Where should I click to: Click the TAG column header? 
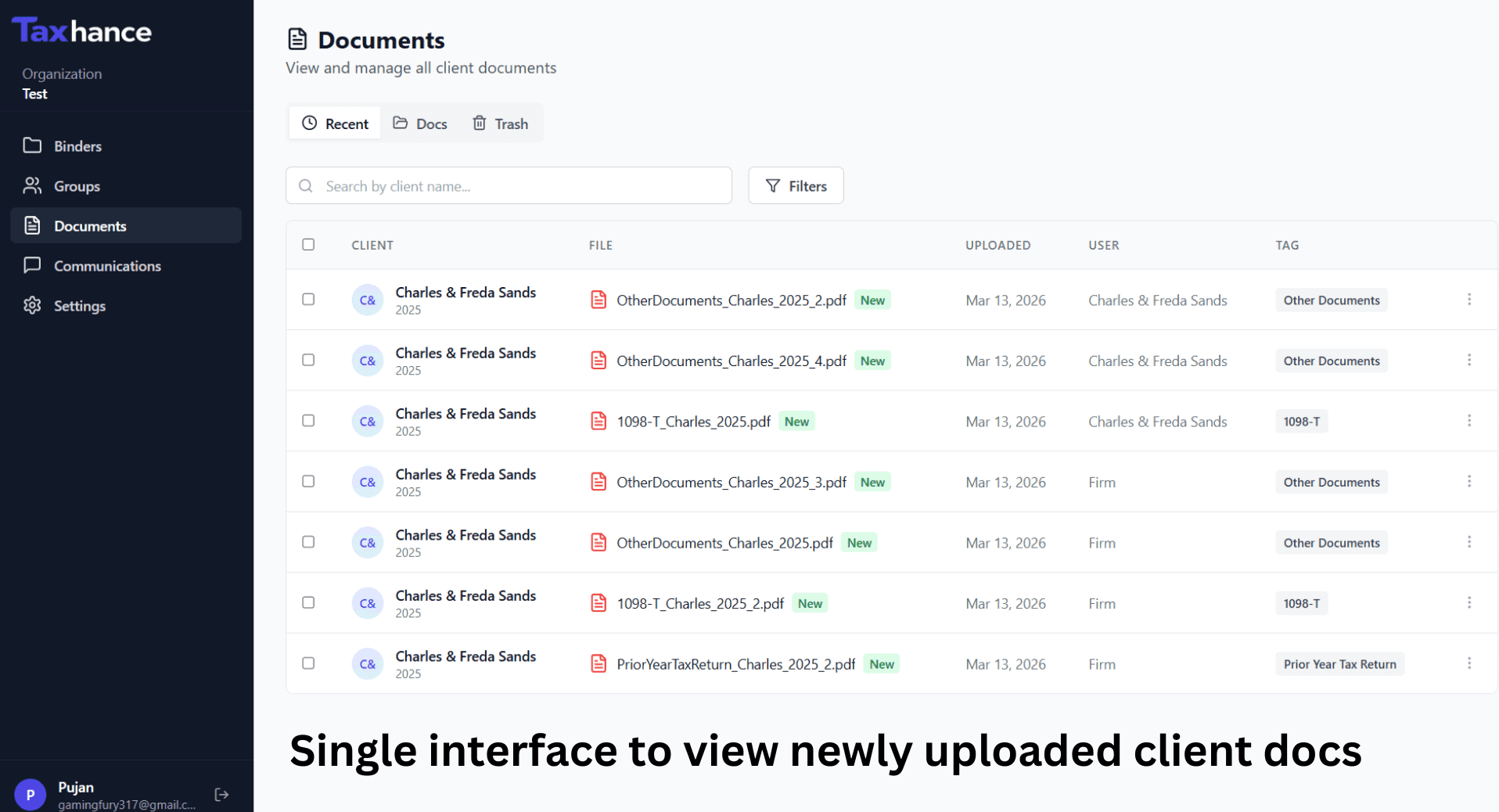1287,245
